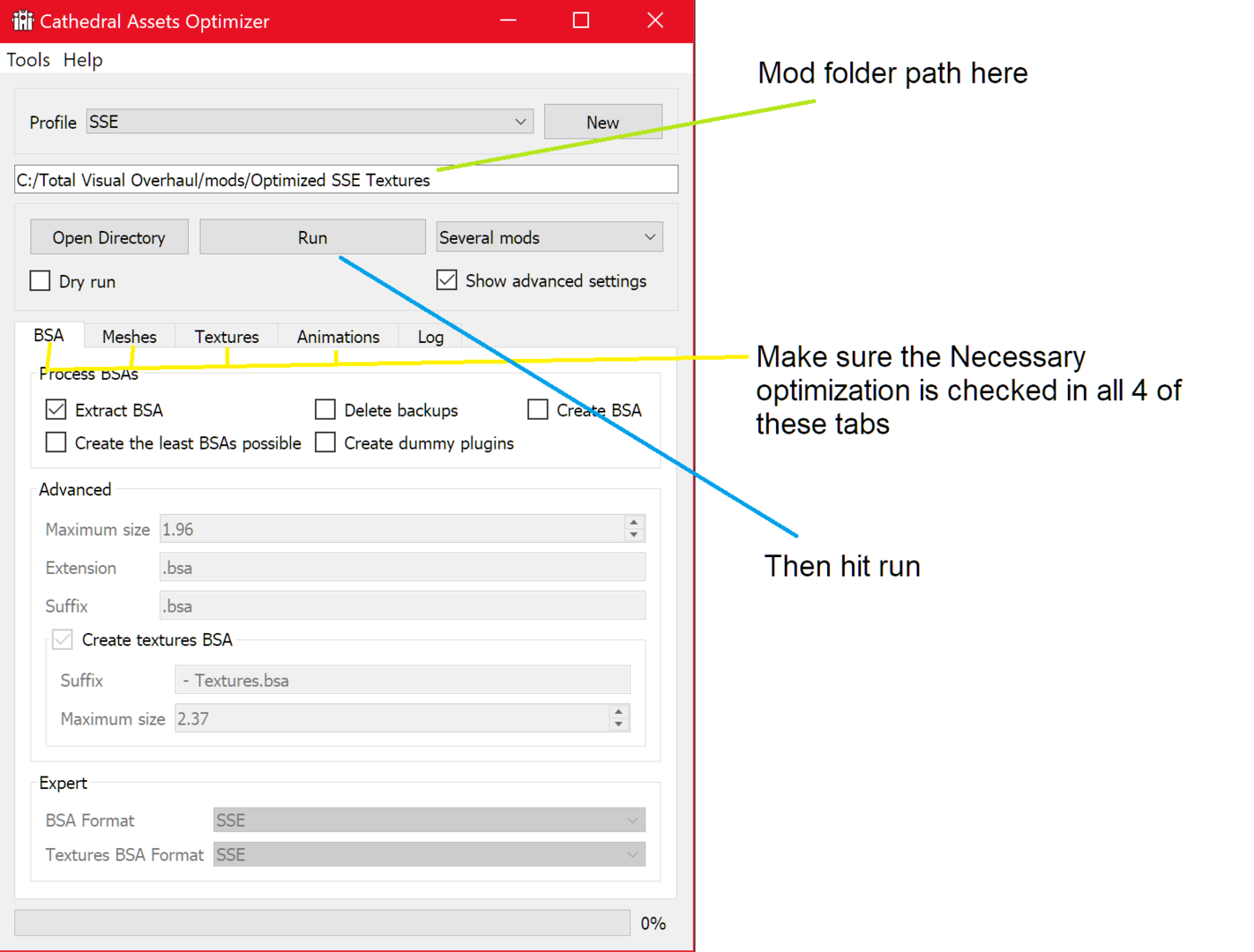
Task: Maximize the Cathedral Assets Optimizer window
Action: coord(581,20)
